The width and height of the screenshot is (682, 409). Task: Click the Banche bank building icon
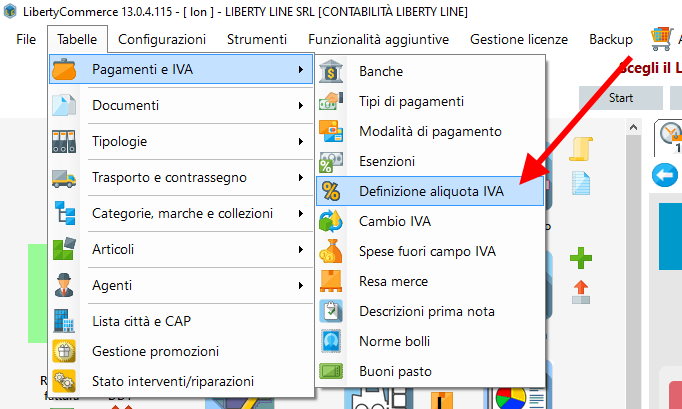tap(331, 71)
